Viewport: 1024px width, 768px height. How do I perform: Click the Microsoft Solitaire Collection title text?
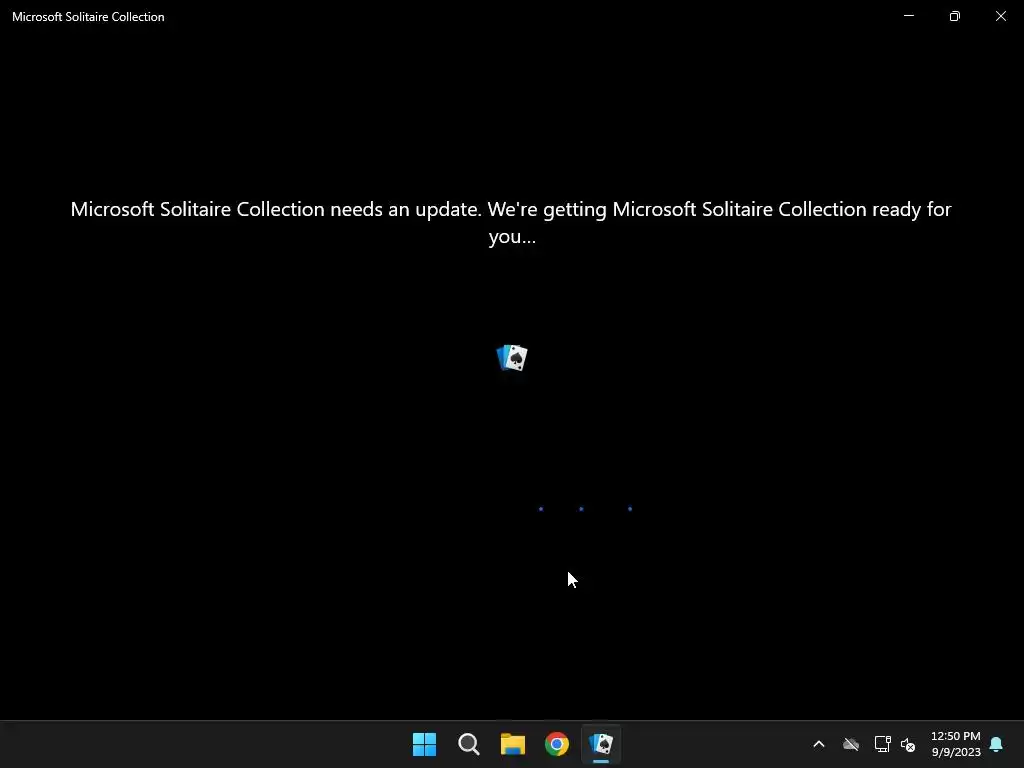(88, 17)
